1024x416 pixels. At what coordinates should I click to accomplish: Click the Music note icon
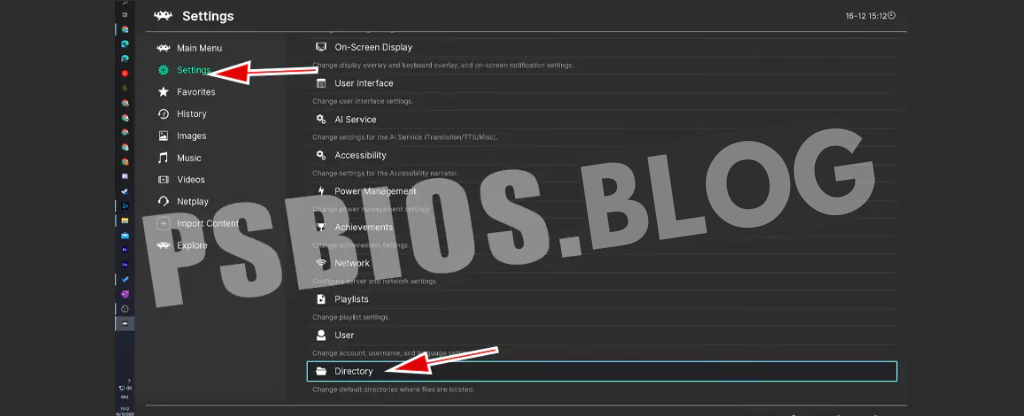[164, 158]
